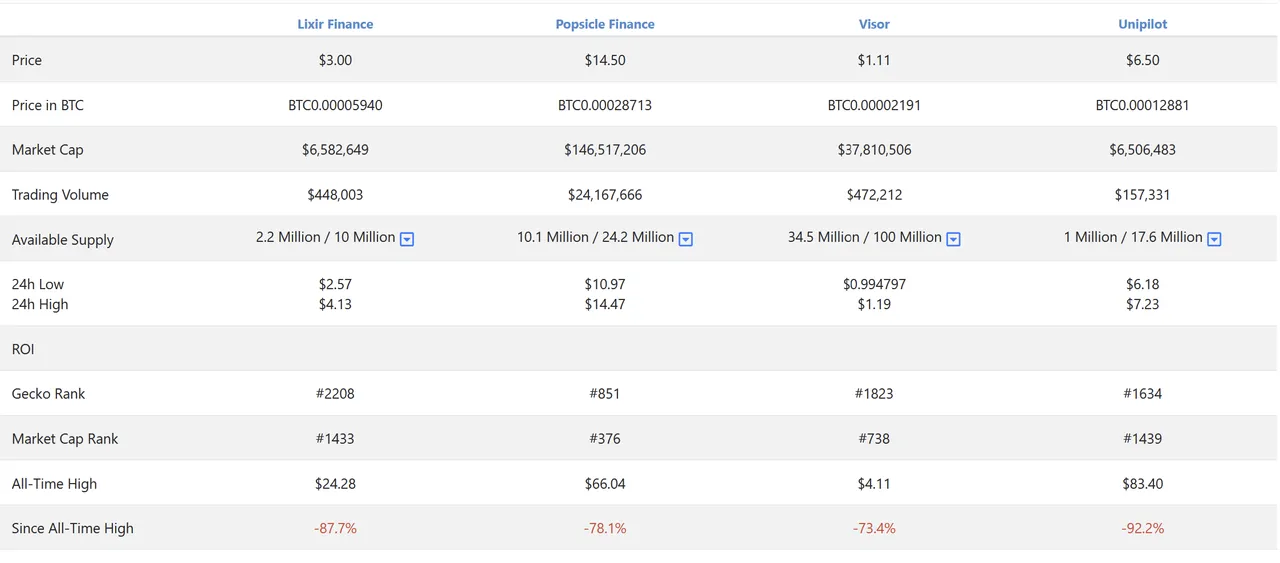
Task: Click trading volume $157,331
Action: point(1142,195)
